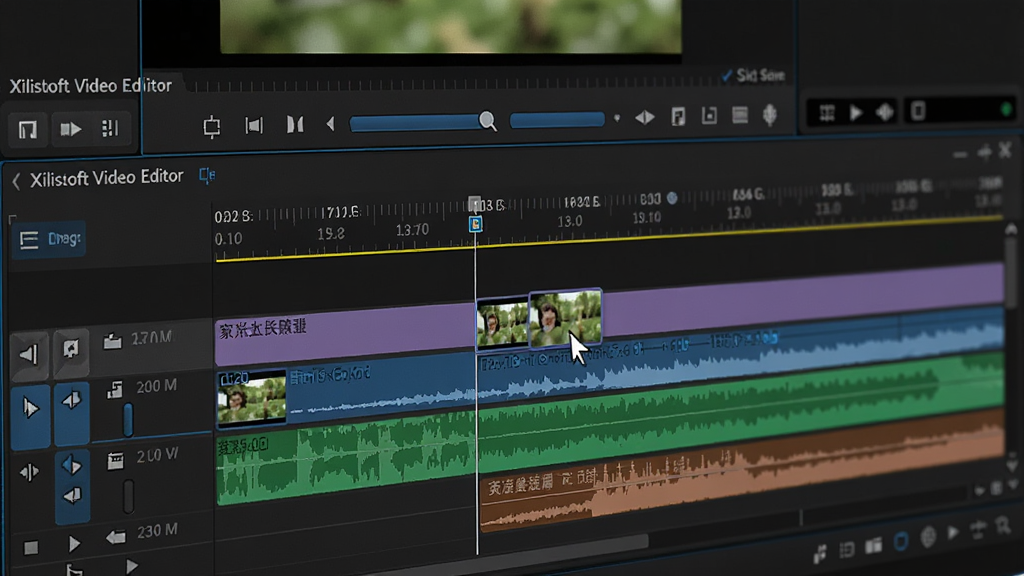The image size is (1024, 576).
Task: Click the phone-shaped device icon in the top-right panel
Action: 918,111
